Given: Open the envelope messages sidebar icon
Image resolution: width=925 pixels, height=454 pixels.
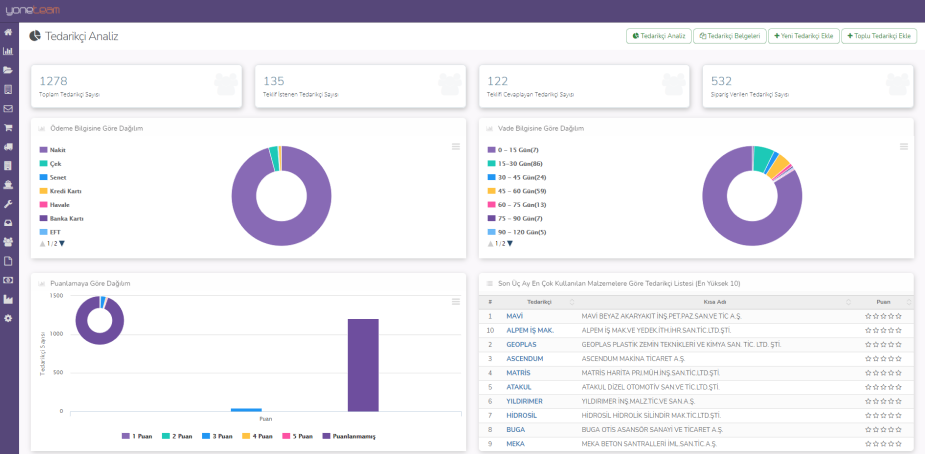Looking at the screenshot, I should (x=8, y=108).
